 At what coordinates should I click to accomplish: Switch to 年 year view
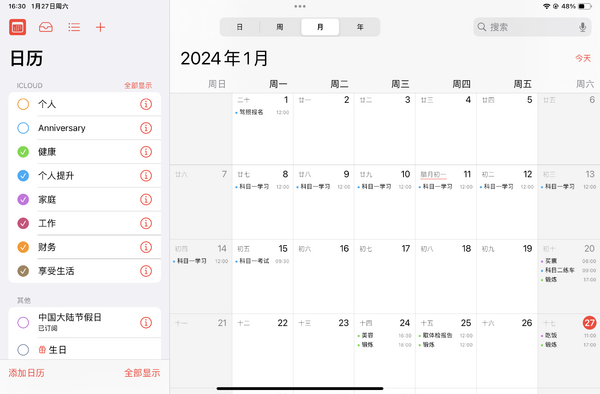pyautogui.click(x=360, y=27)
